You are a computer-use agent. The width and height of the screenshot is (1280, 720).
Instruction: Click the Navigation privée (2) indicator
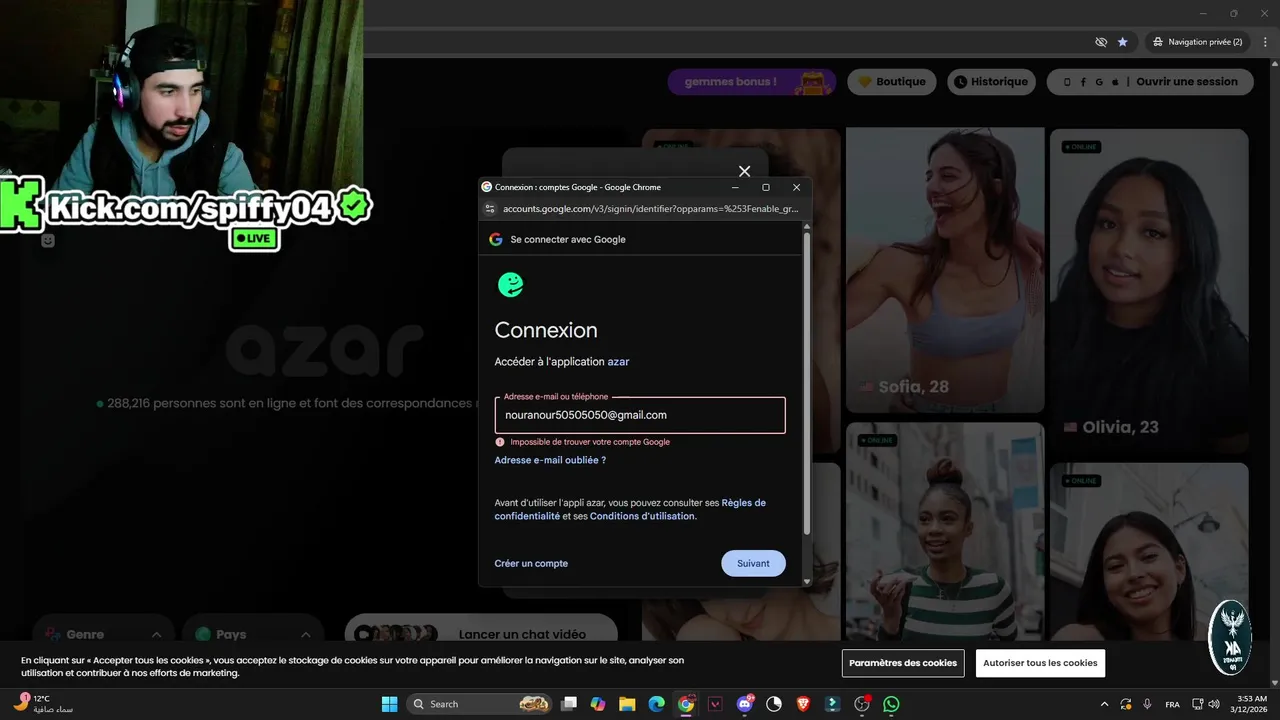[1197, 42]
